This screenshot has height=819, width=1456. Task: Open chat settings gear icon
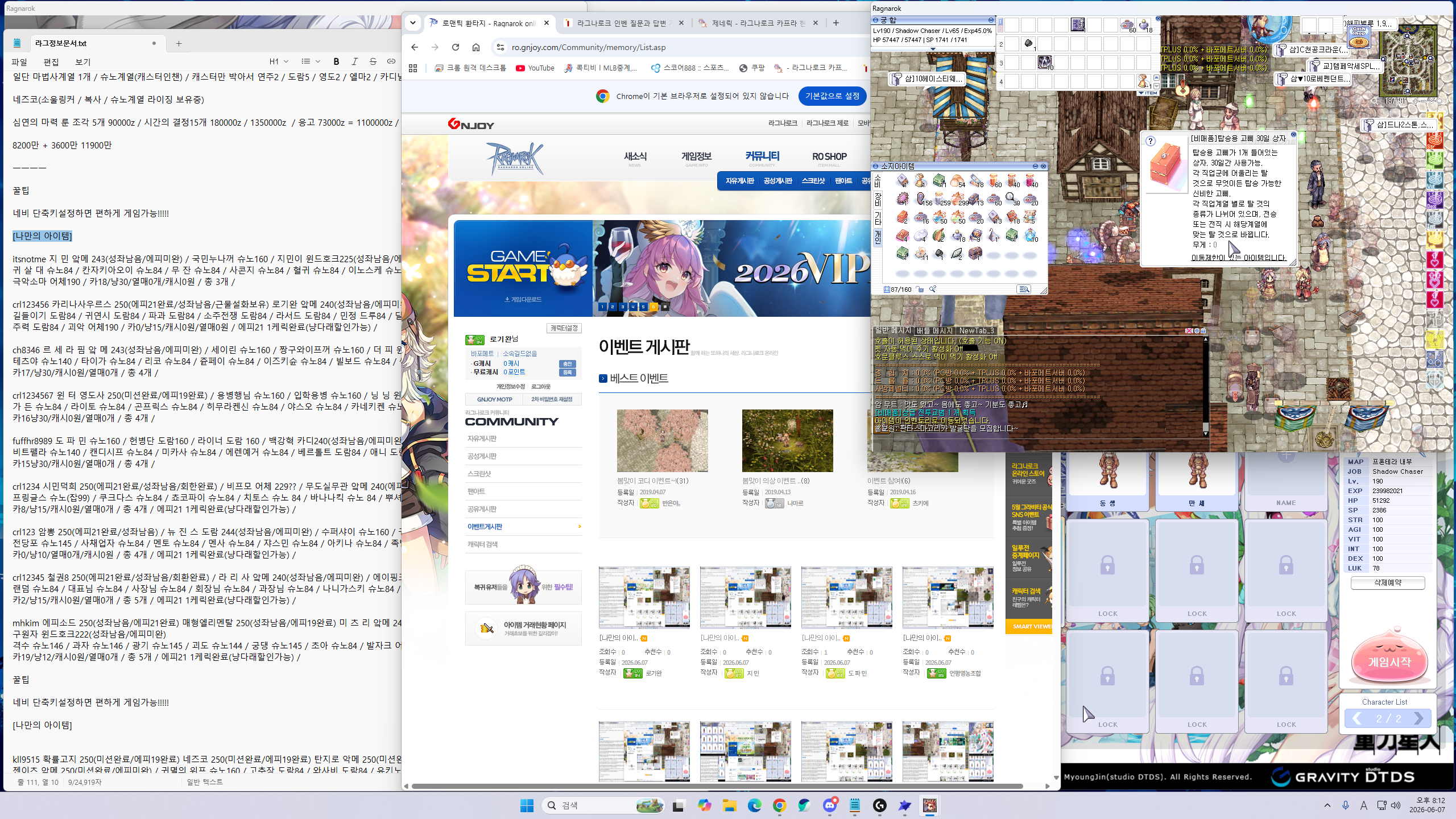coord(1196,330)
